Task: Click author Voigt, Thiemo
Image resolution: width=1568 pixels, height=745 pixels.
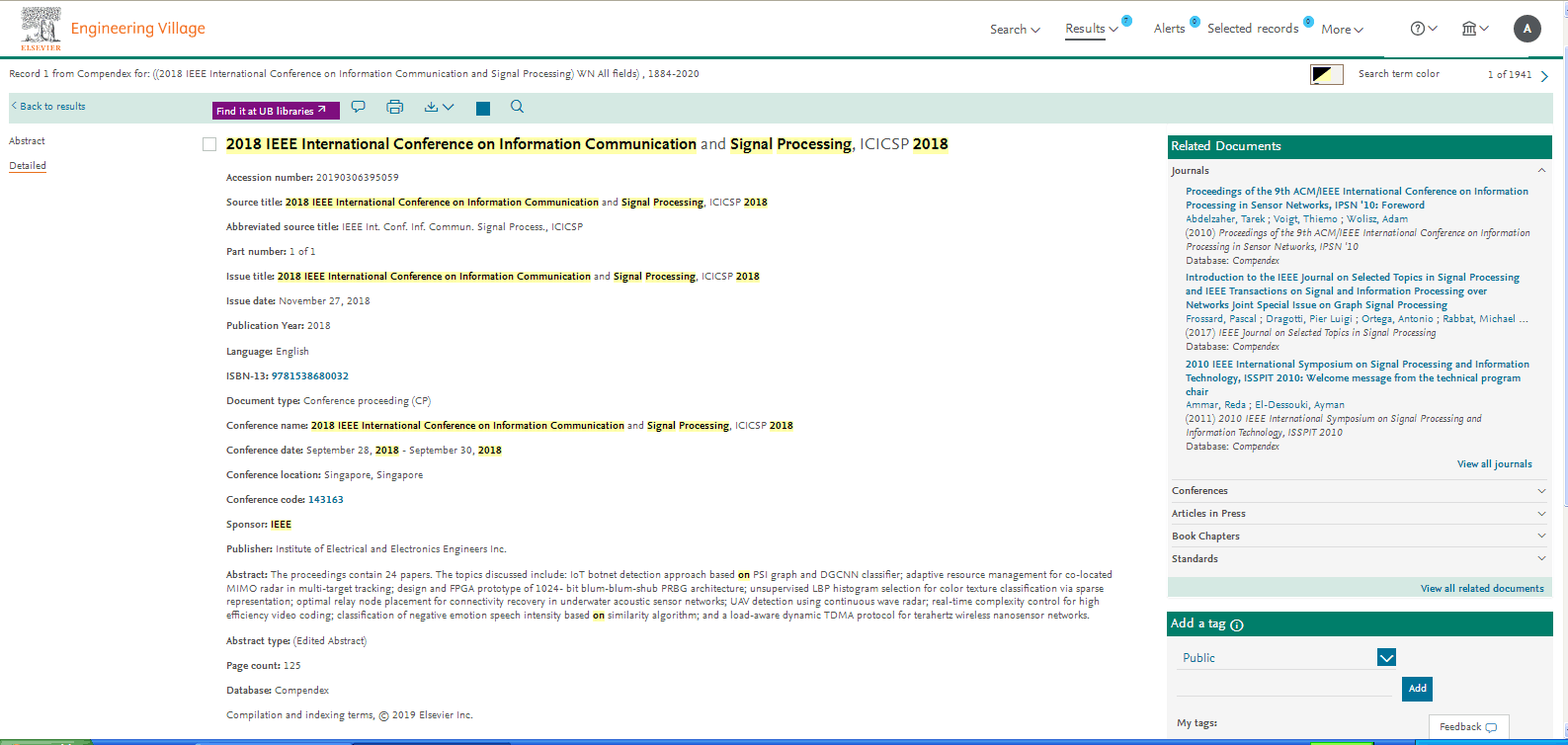Action: (1305, 219)
